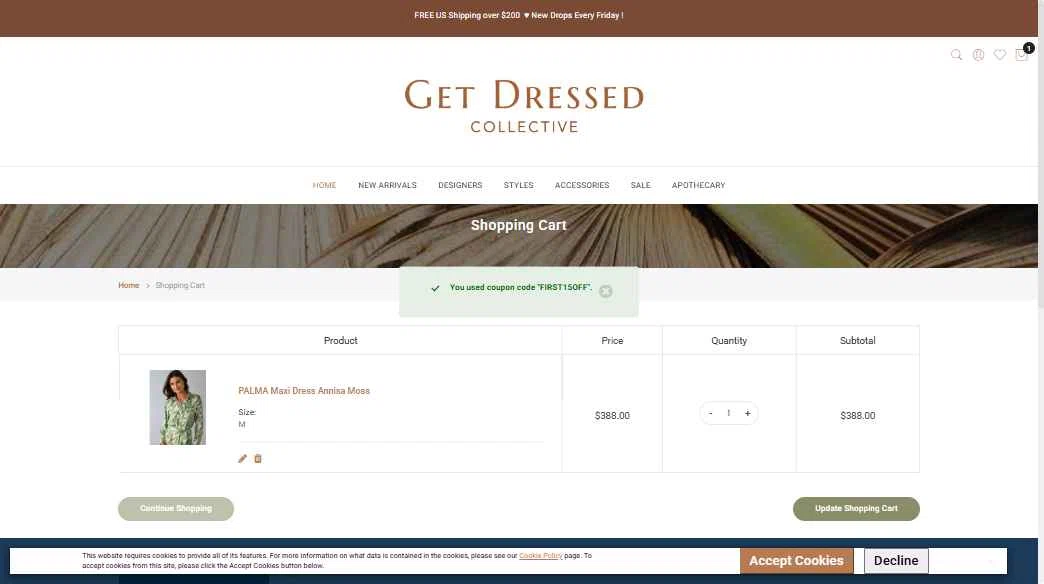Click the Accept Cookies button
The image size is (1044, 584).
pyautogui.click(x=796, y=561)
